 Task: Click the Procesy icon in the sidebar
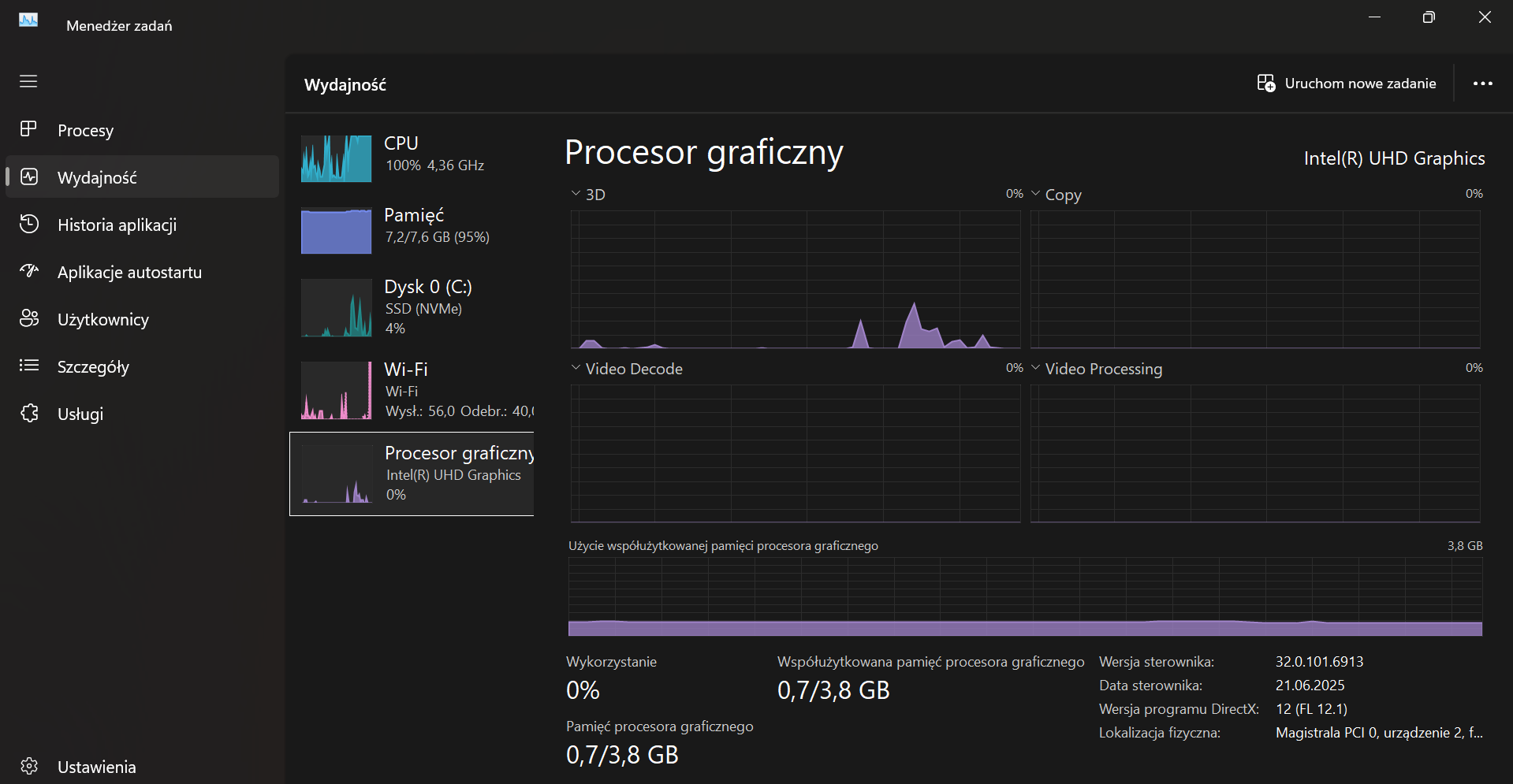(28, 129)
